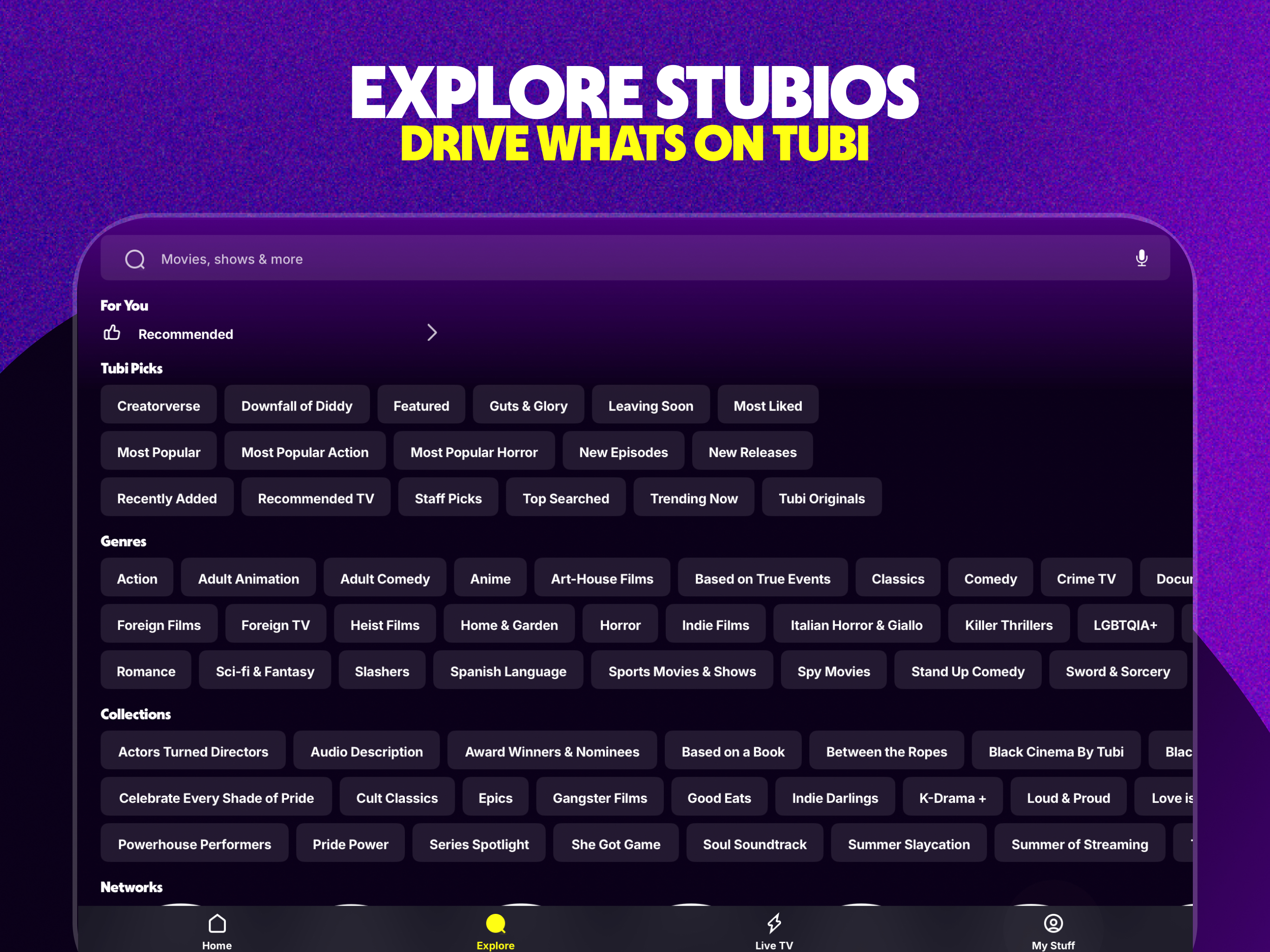1270x952 pixels.
Task: Toggle the Anime genre chip
Action: pyautogui.click(x=490, y=578)
